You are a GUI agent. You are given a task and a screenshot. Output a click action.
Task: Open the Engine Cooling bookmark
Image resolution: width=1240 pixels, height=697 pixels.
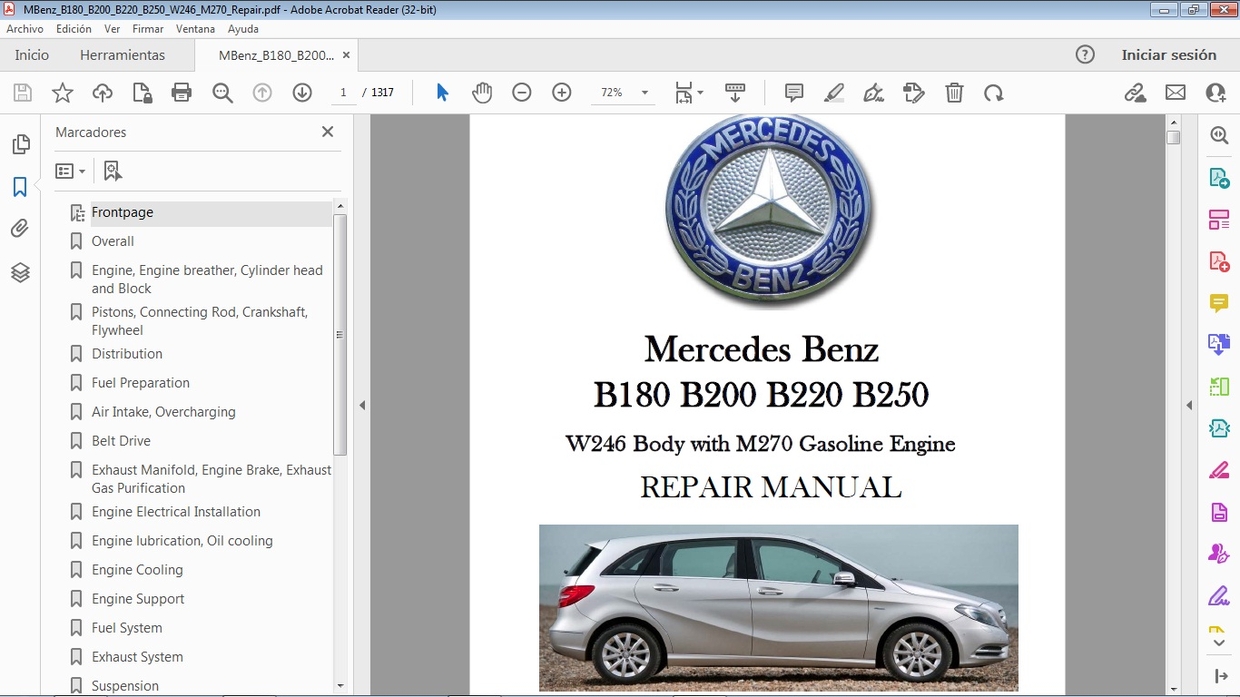[x=137, y=570]
